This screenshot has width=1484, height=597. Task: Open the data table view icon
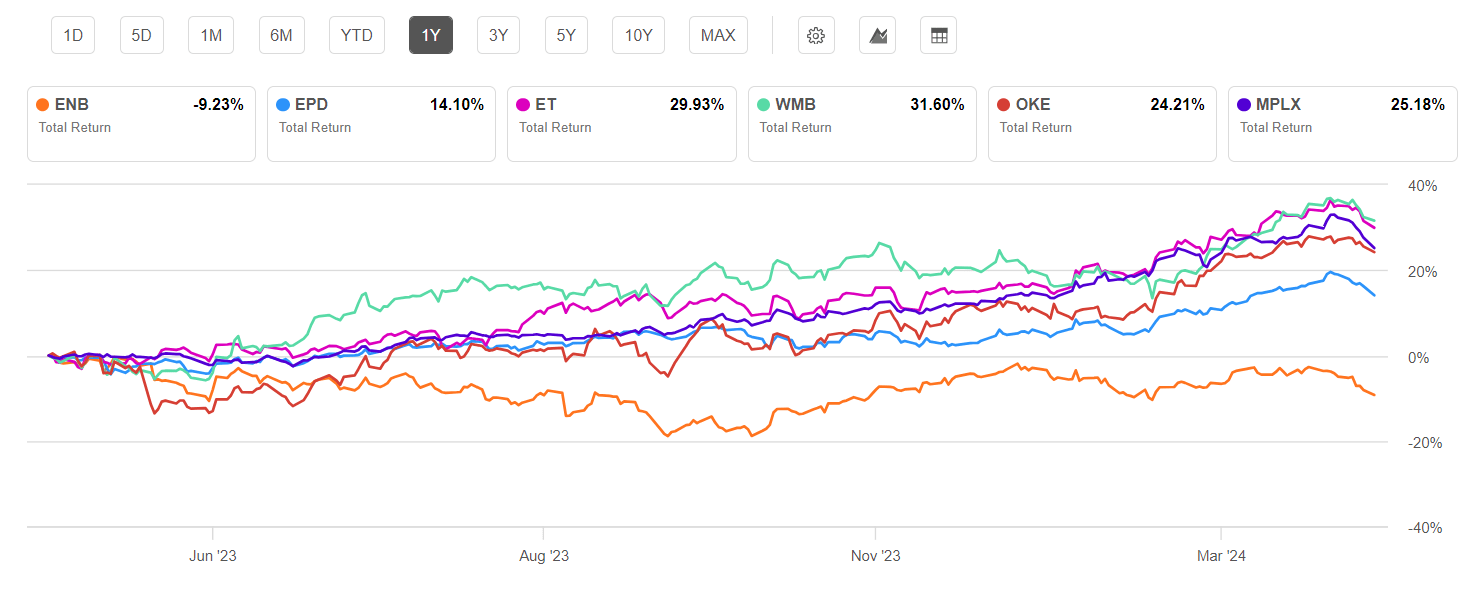click(x=938, y=34)
